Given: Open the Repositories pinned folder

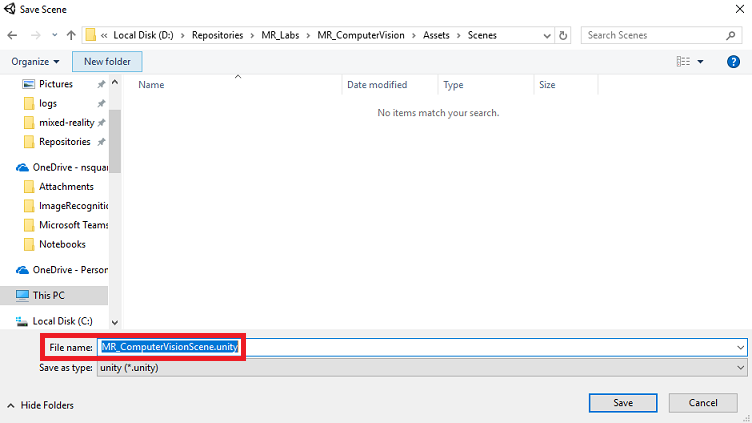Looking at the screenshot, I should click(x=65, y=141).
